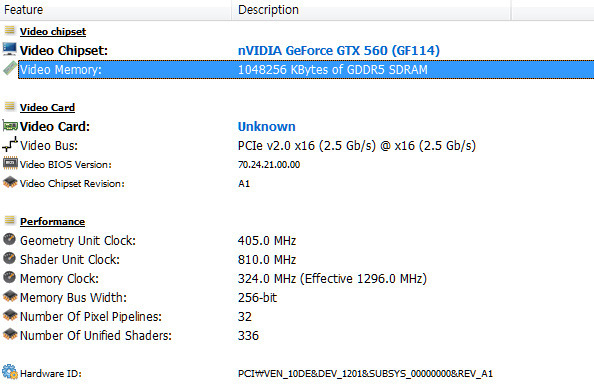Click the A1 chipset revision value
This screenshot has width=594, height=387.
click(244, 184)
